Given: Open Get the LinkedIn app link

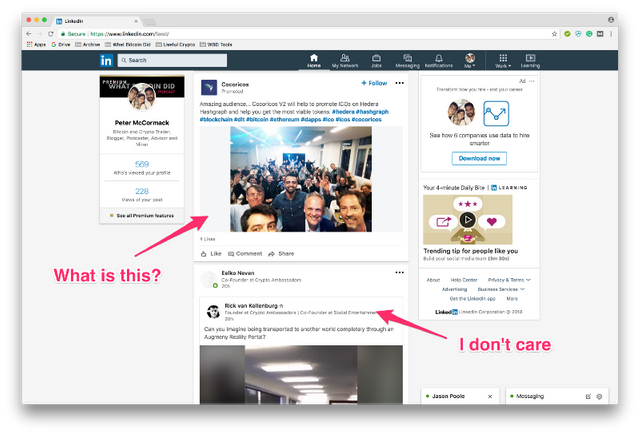Looking at the screenshot, I should 472,298.
